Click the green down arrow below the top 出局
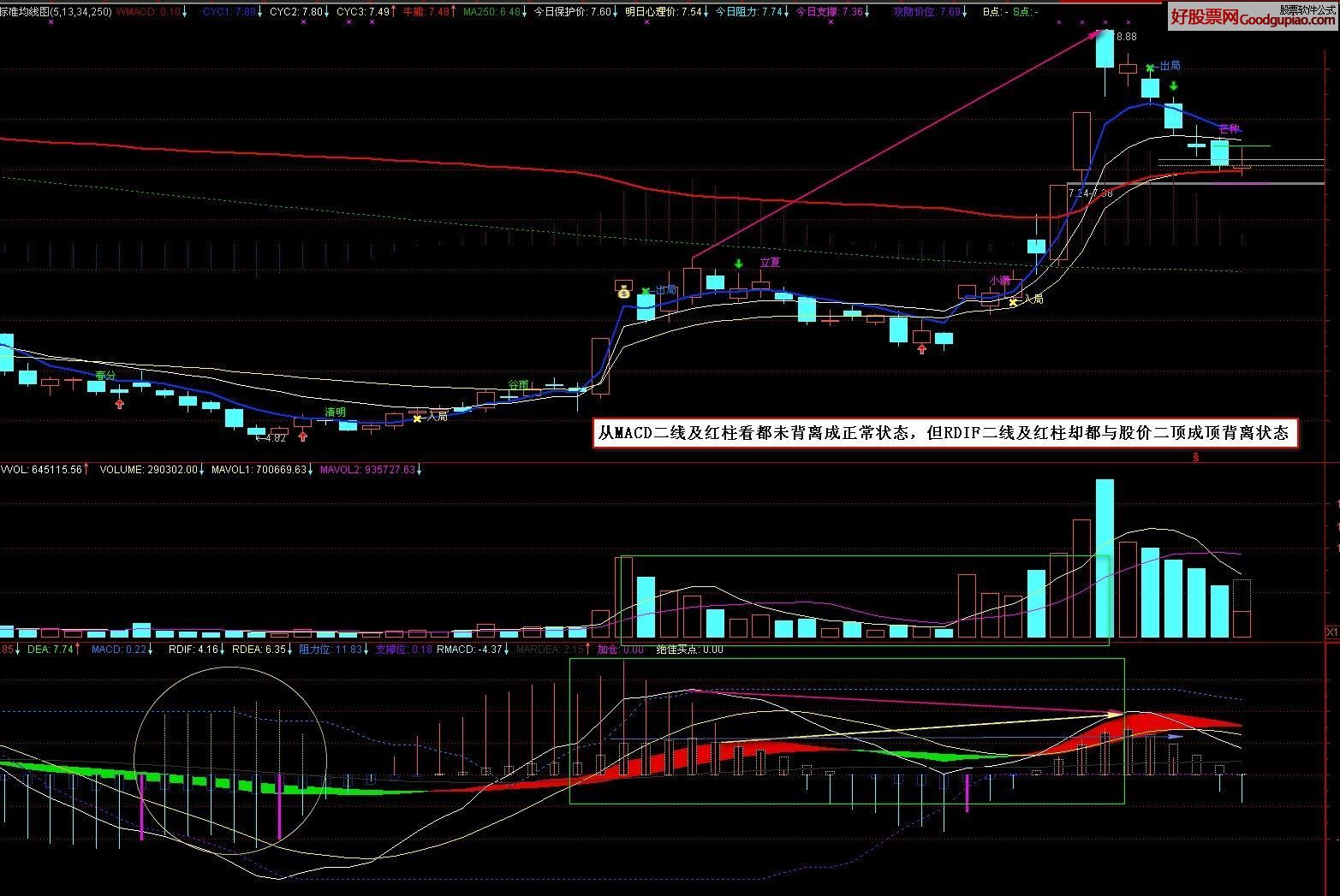1340x896 pixels. (1175, 86)
